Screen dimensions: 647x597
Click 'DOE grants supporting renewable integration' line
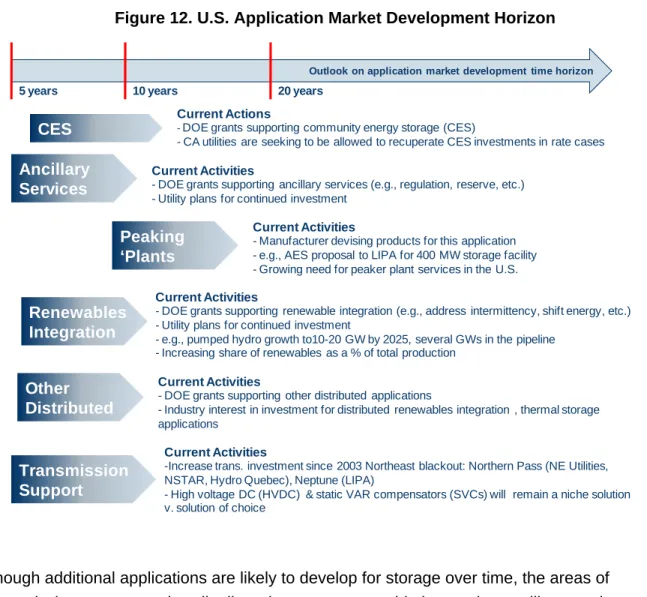tap(393, 311)
